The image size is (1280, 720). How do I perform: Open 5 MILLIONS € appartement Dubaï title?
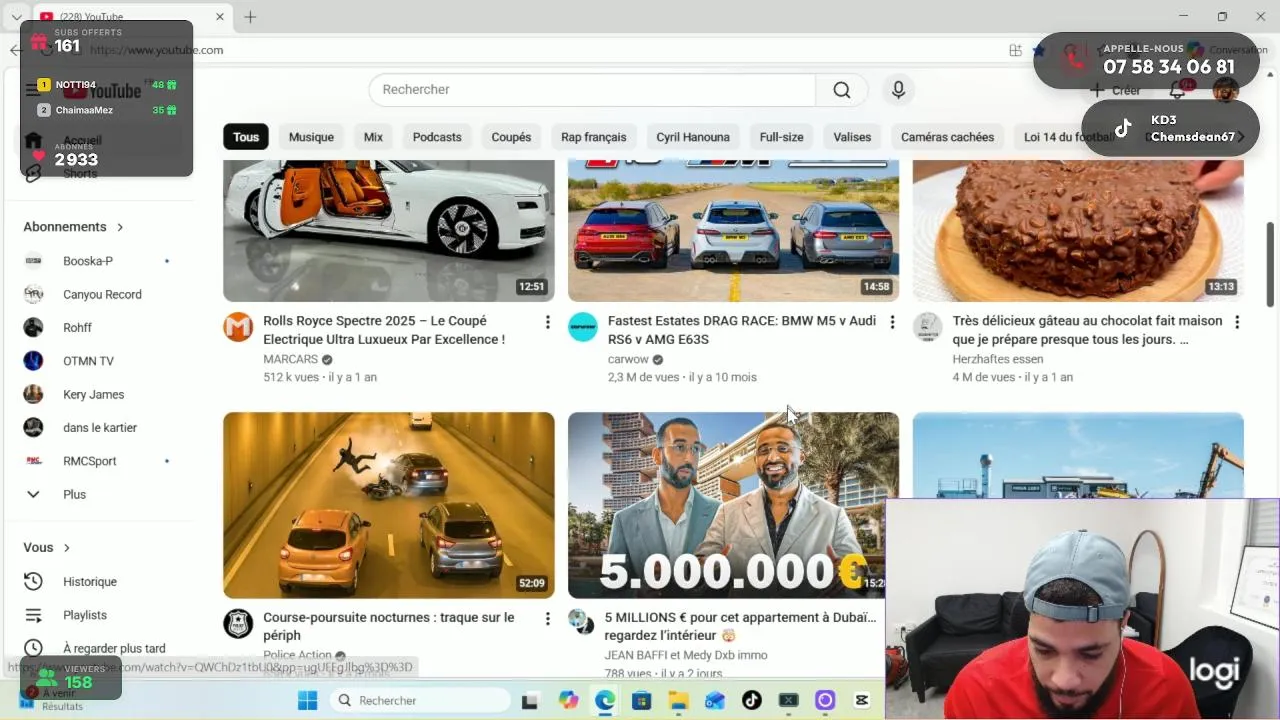pyautogui.click(x=740, y=626)
